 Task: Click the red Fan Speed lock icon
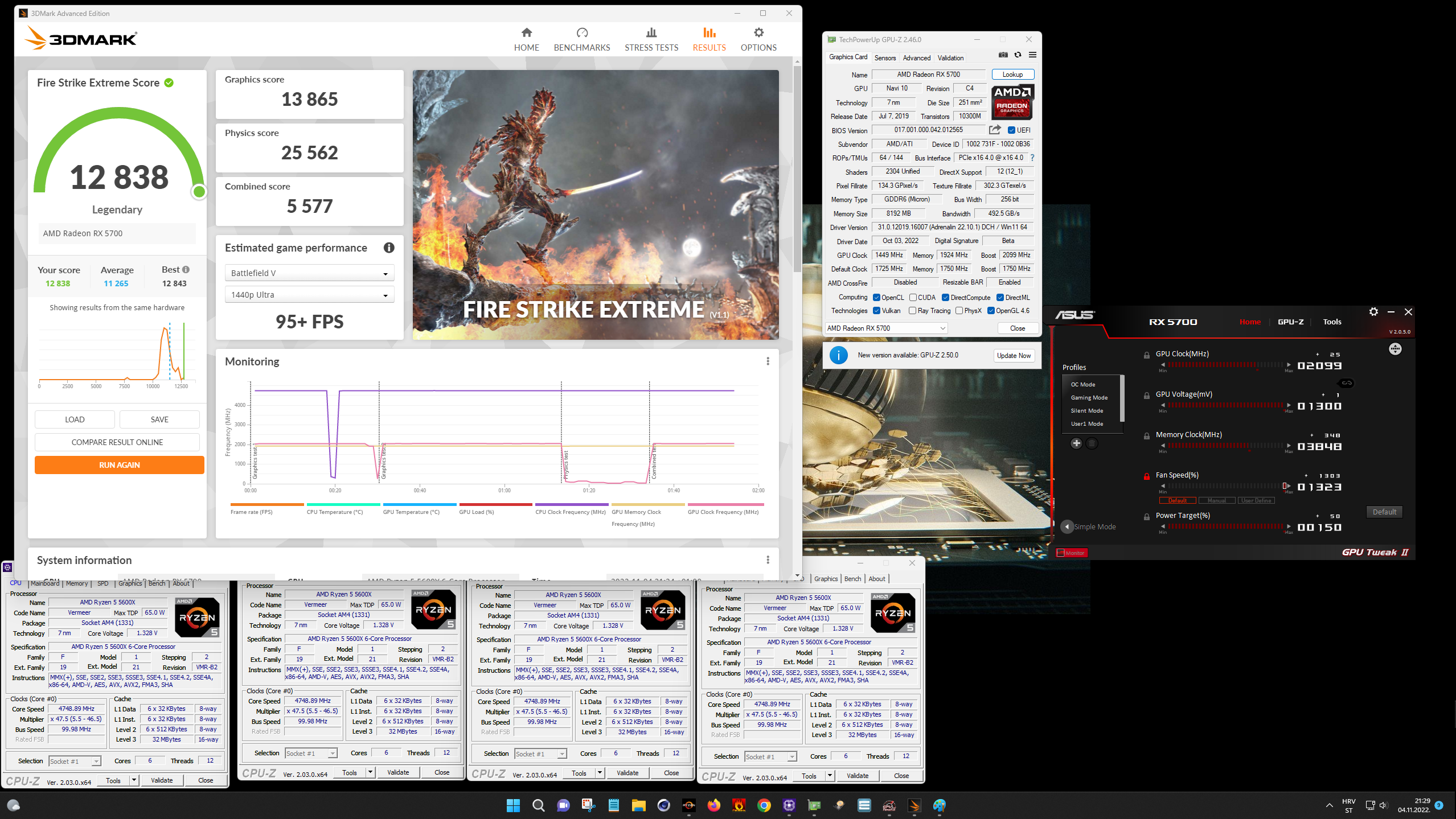(1146, 476)
